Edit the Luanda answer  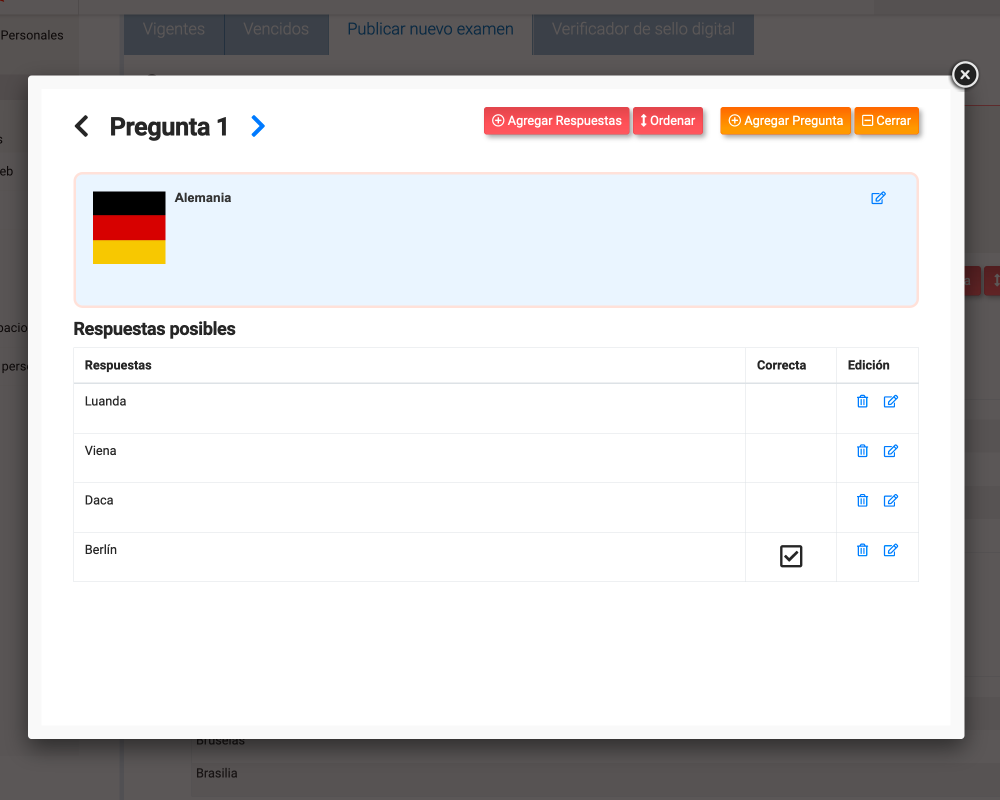[890, 401]
